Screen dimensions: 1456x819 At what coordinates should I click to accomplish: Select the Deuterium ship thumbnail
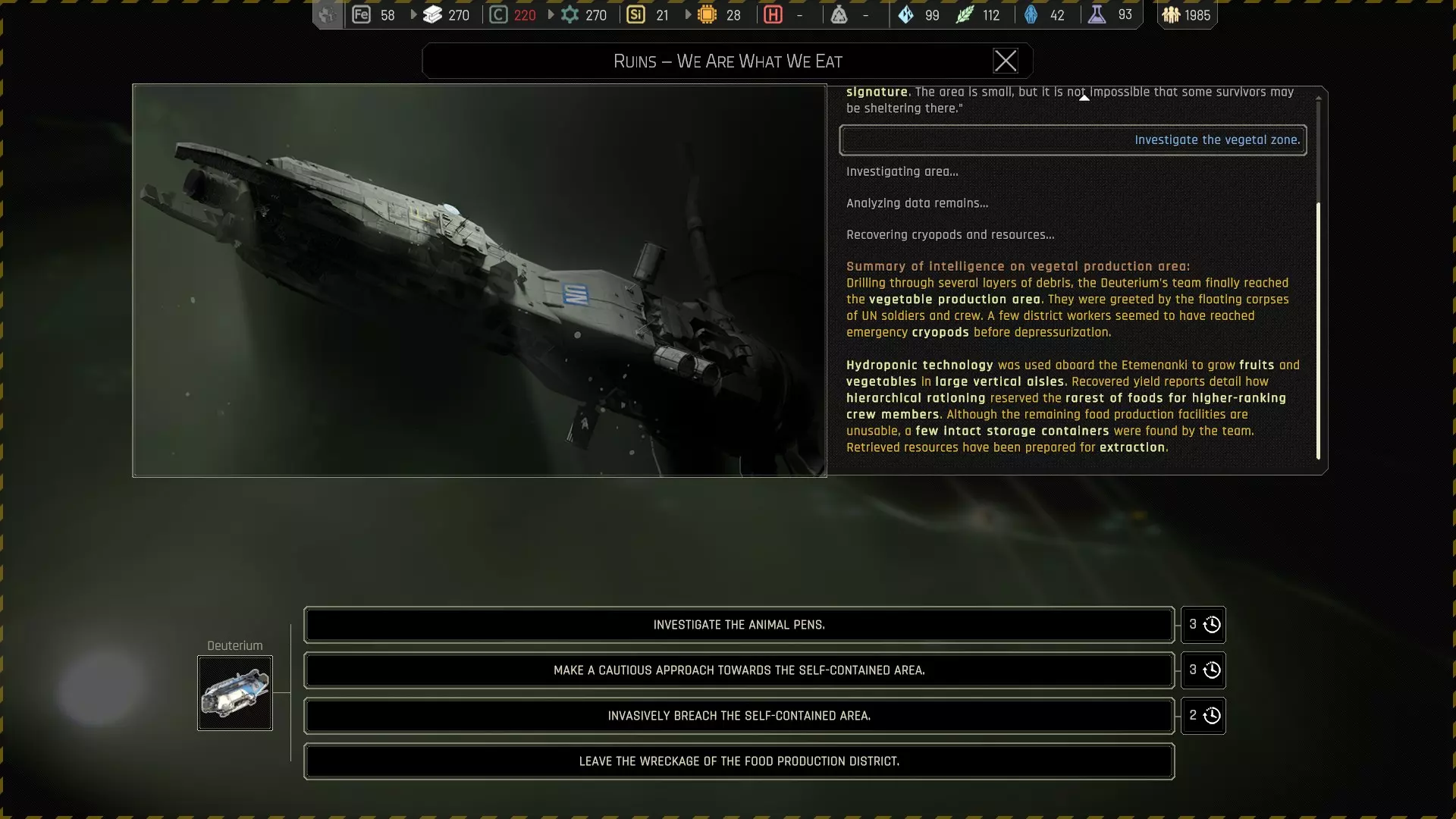click(x=235, y=693)
